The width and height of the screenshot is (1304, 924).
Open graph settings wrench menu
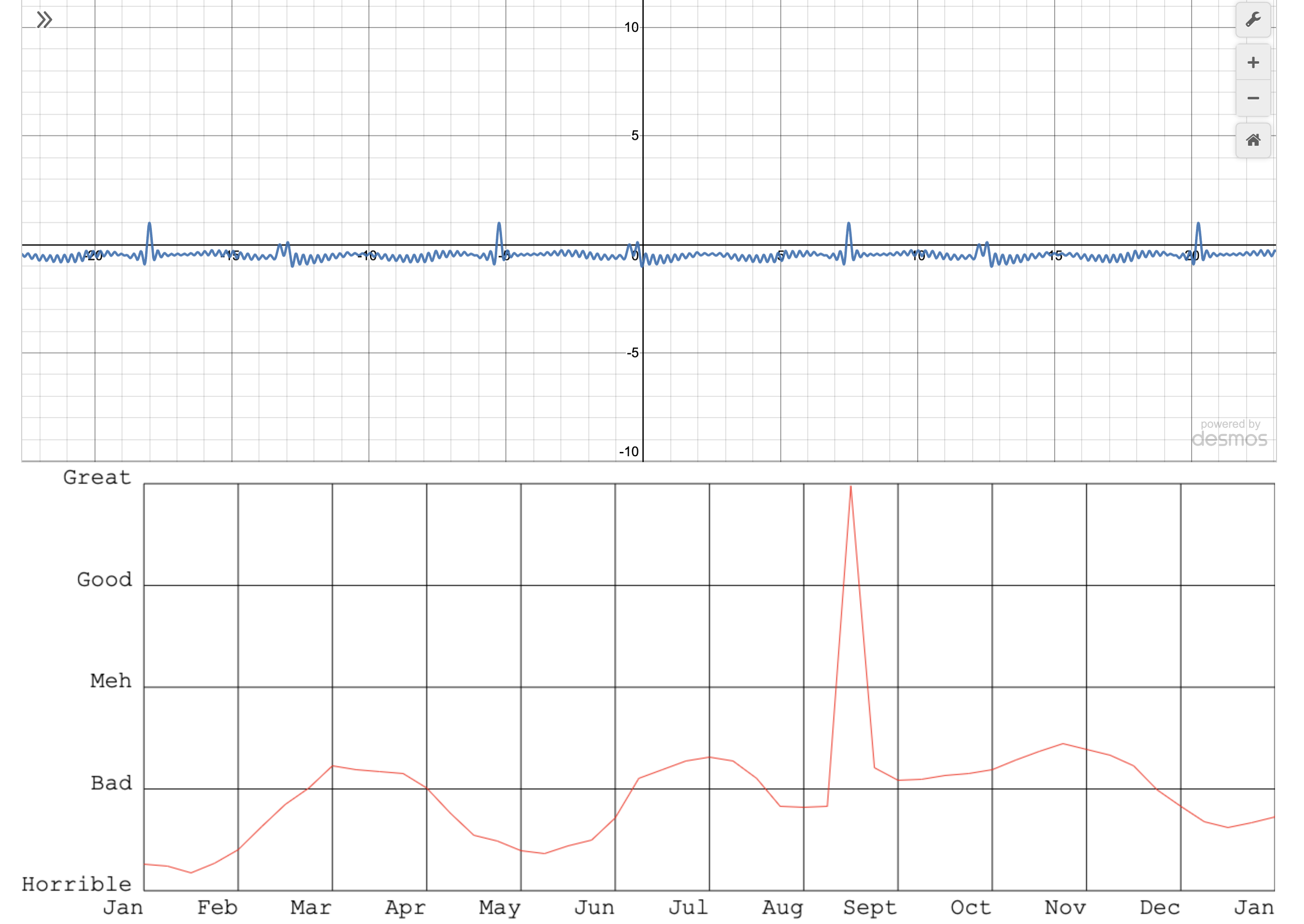(x=1253, y=20)
